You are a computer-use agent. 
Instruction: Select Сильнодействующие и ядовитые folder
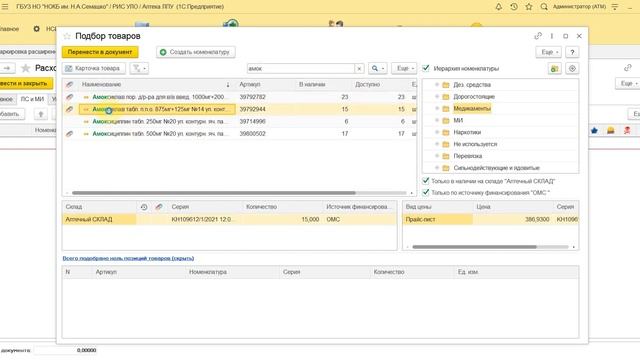(496, 168)
